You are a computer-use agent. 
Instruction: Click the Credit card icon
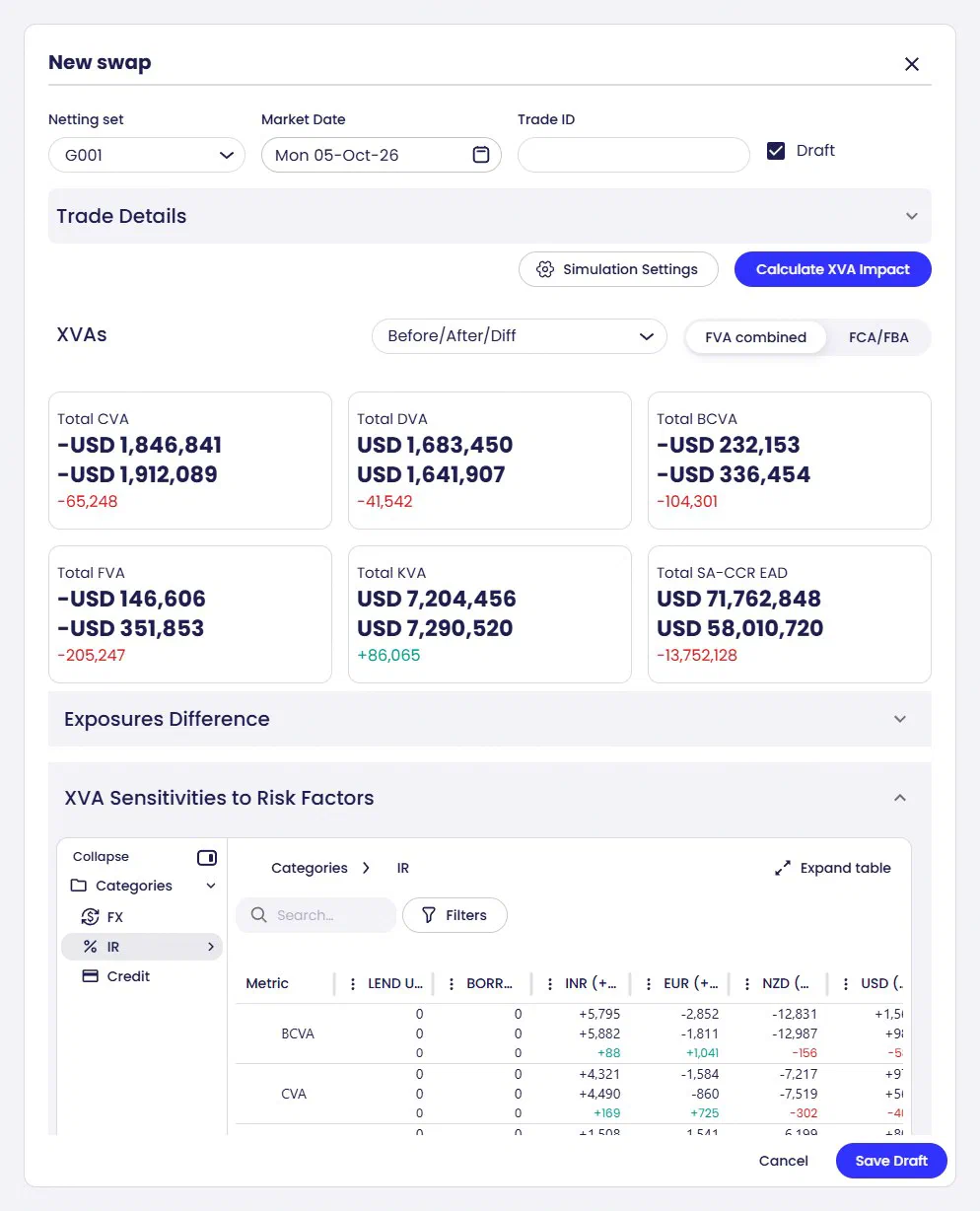click(90, 976)
